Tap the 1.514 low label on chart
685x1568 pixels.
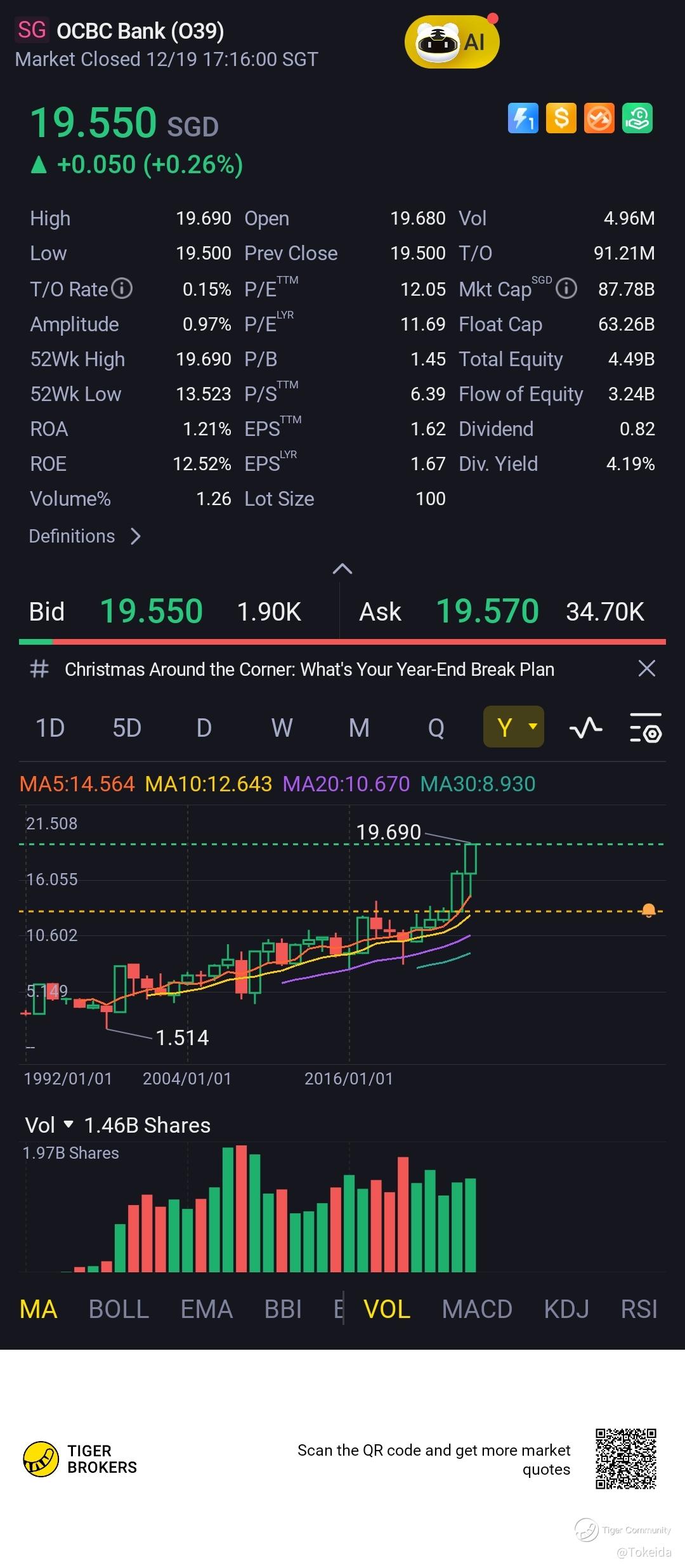pyautogui.click(x=182, y=1038)
